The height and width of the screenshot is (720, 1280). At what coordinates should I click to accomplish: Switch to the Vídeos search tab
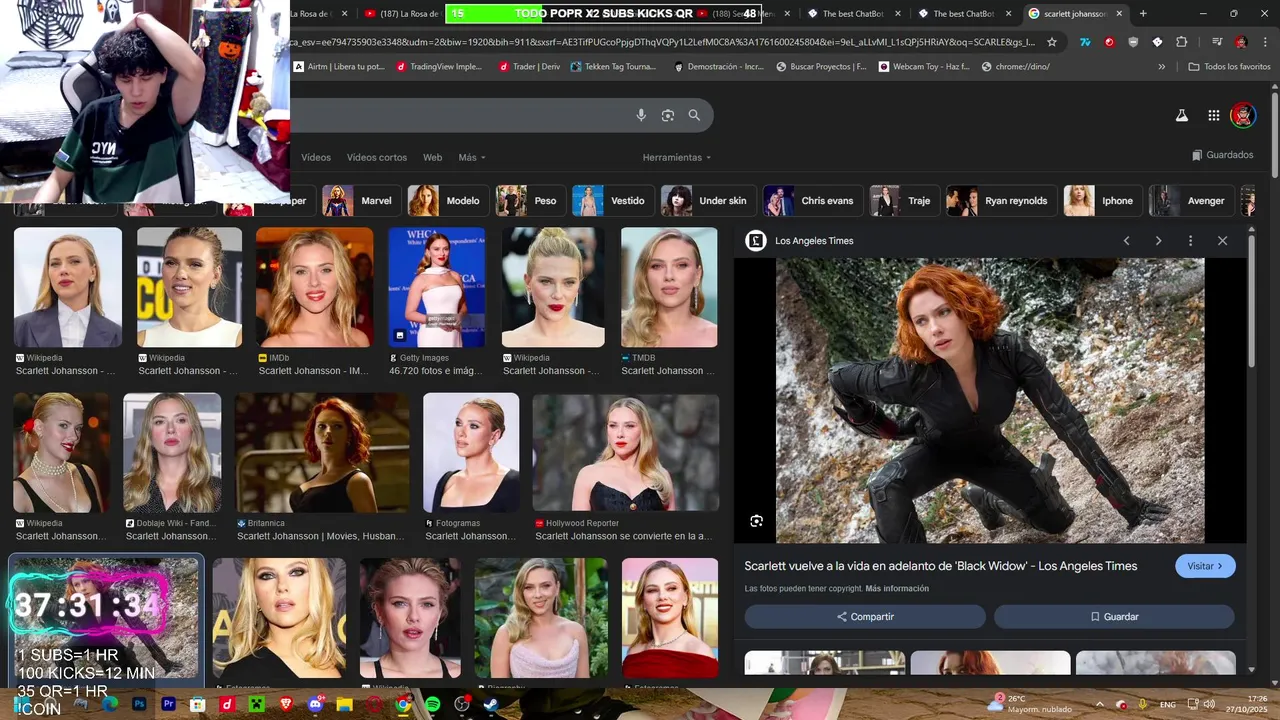pyautogui.click(x=316, y=157)
